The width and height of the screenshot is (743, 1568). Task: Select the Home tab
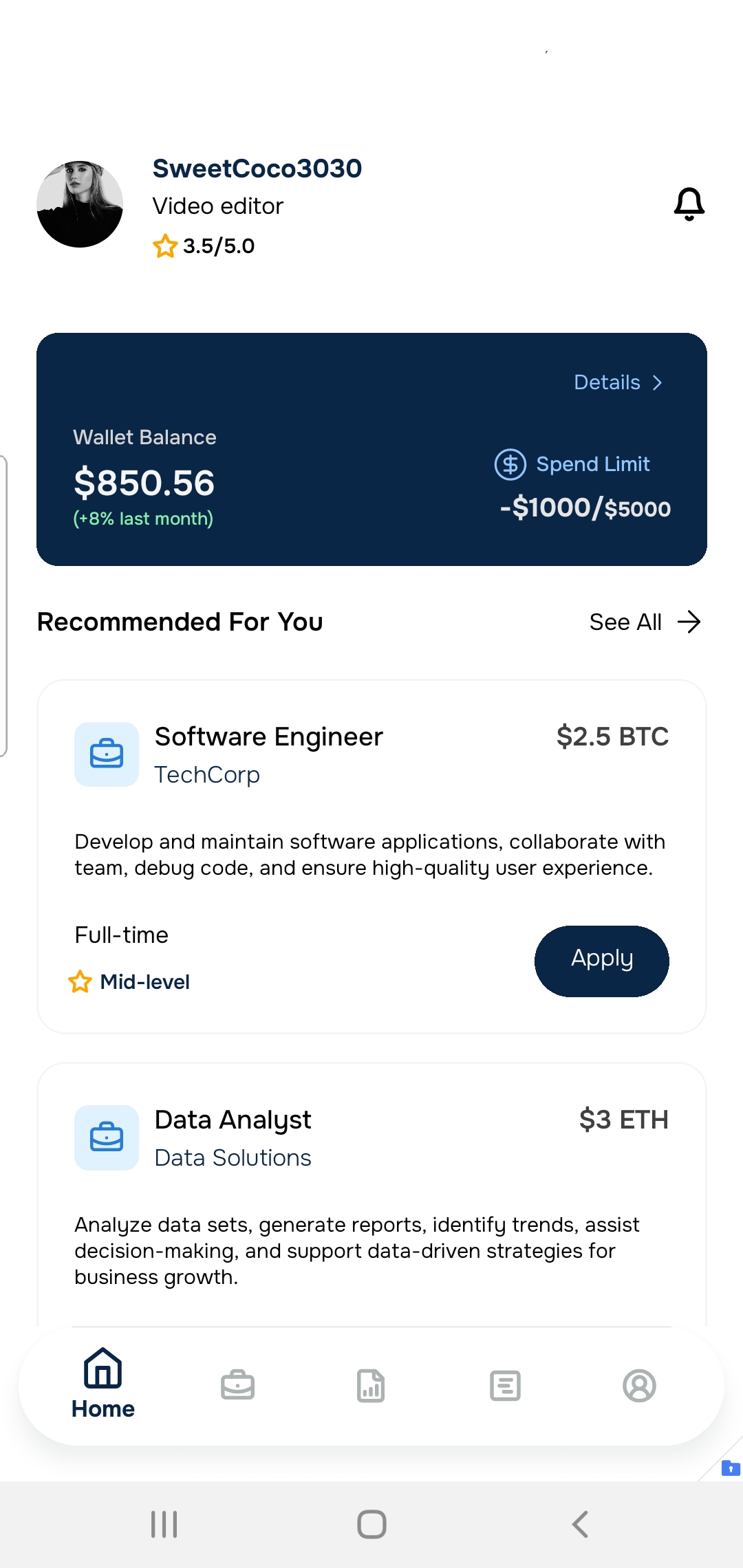(103, 1384)
